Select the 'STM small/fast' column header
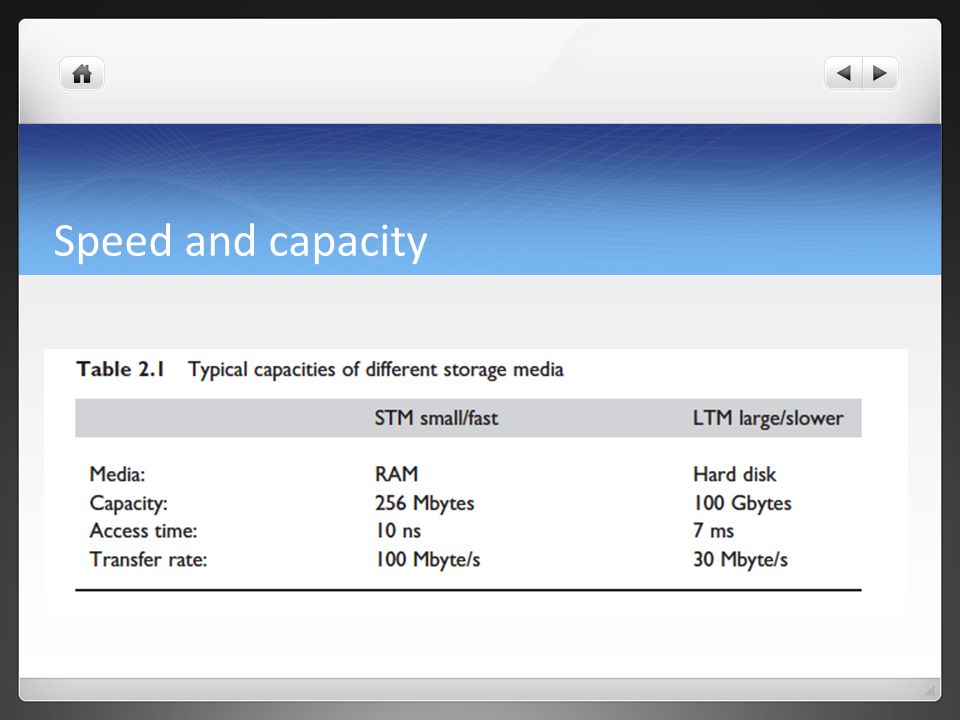The width and height of the screenshot is (960, 720). (x=436, y=418)
